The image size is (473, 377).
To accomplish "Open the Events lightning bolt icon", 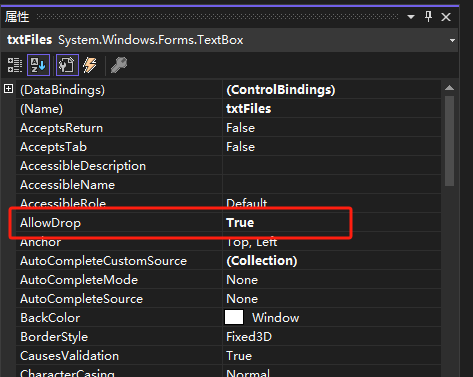I will coord(90,65).
